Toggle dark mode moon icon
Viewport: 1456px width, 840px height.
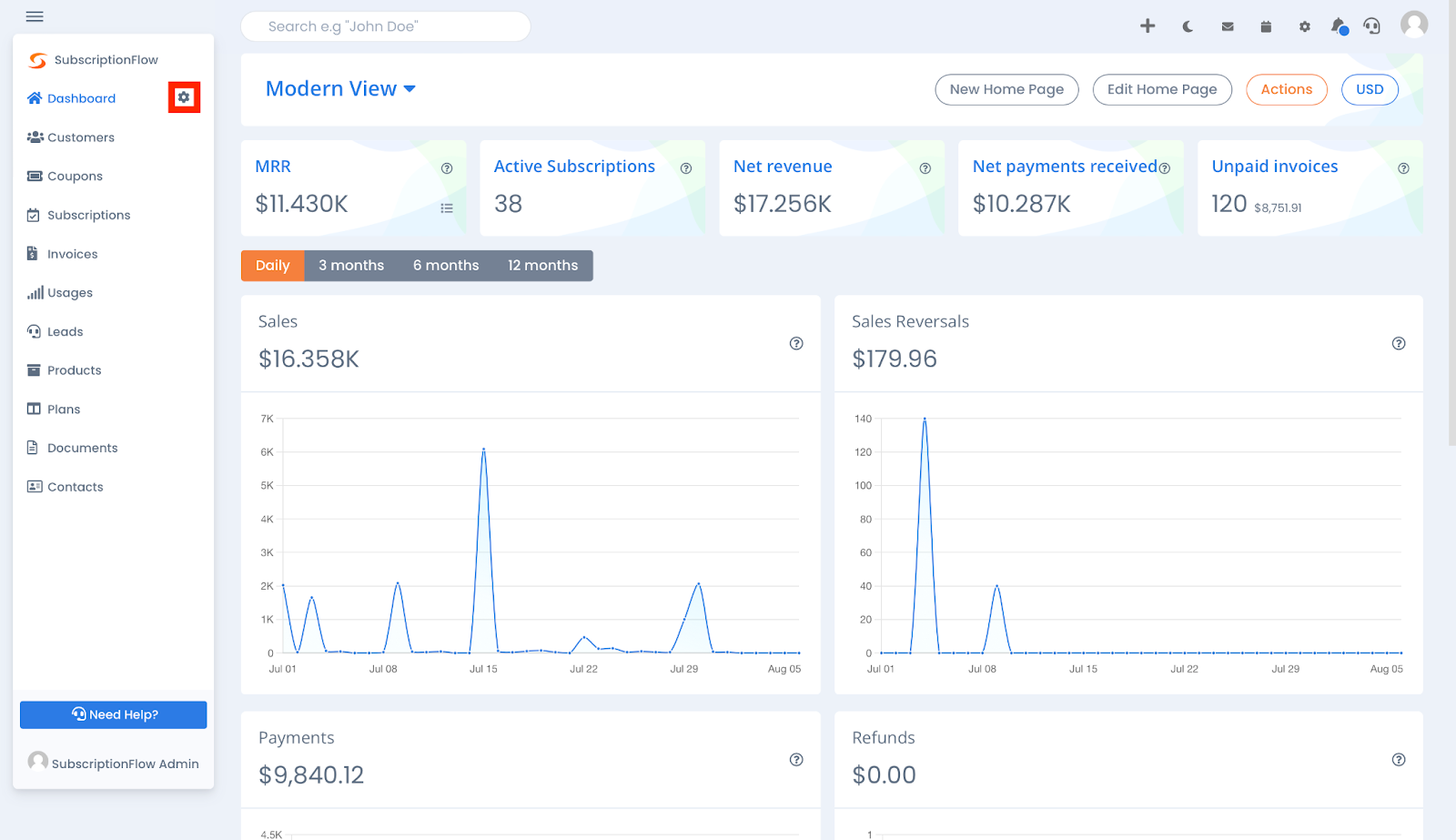[1188, 26]
